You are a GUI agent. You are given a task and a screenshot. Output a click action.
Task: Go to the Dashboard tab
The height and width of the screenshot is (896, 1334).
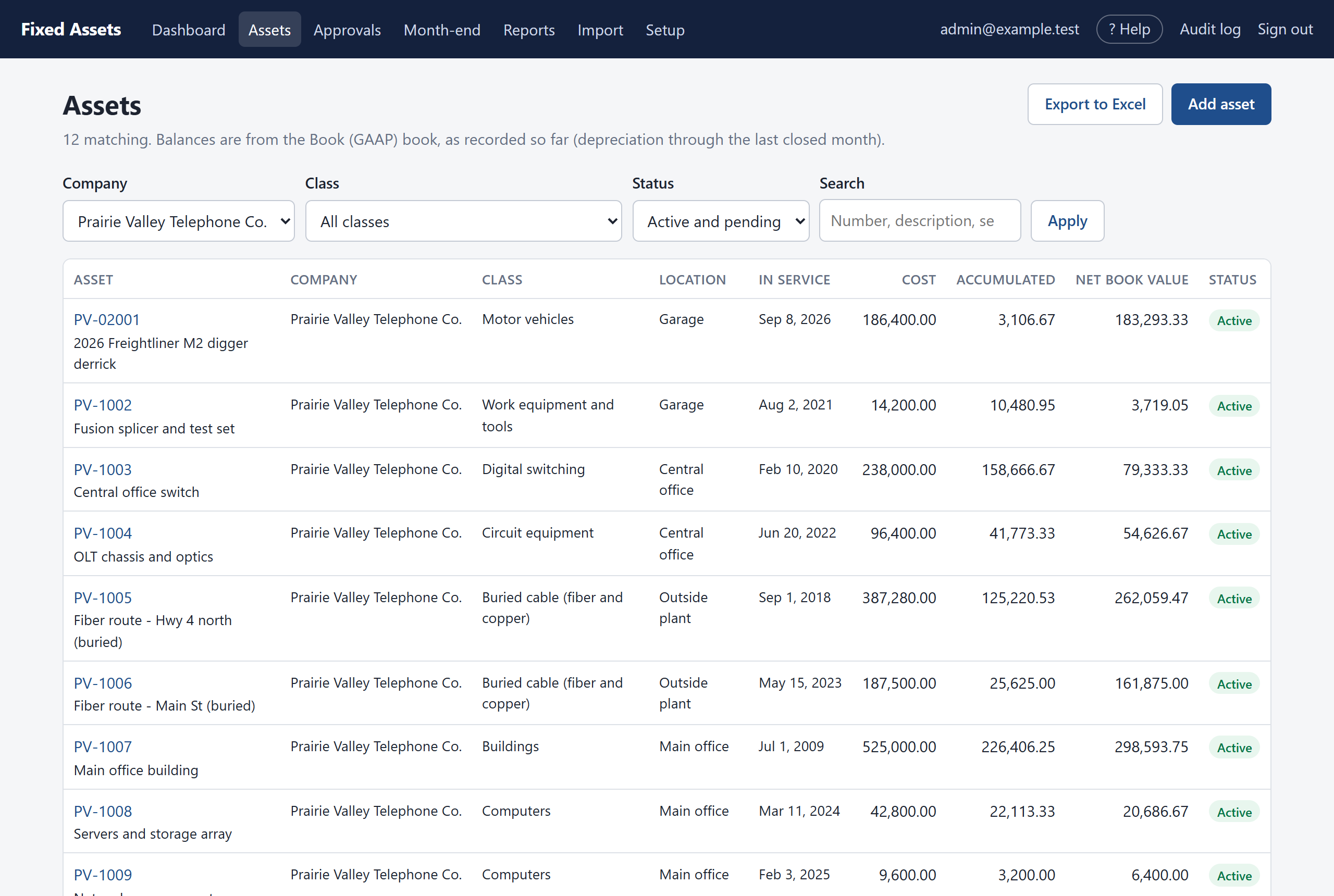tap(189, 30)
